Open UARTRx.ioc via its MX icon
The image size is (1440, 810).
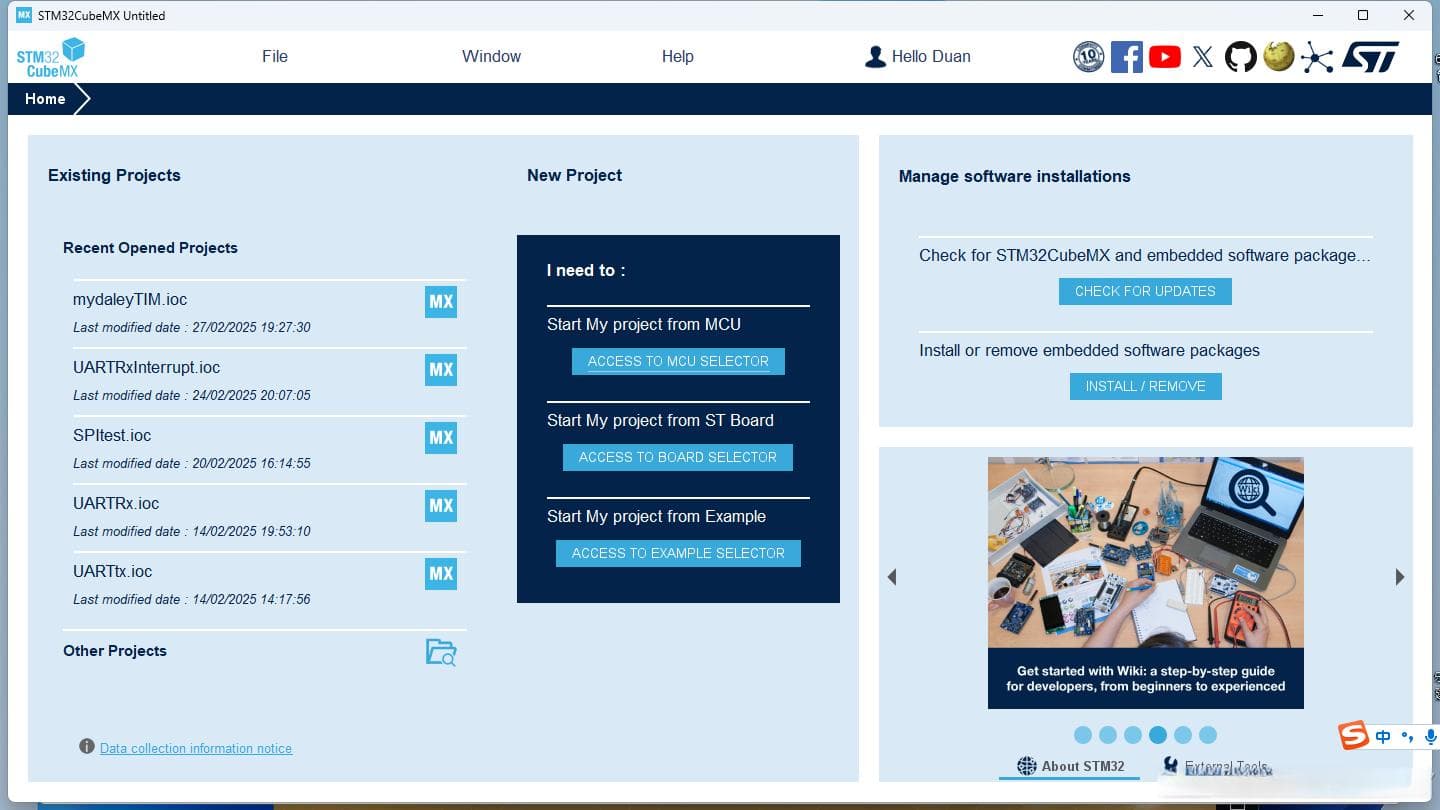[441, 505]
